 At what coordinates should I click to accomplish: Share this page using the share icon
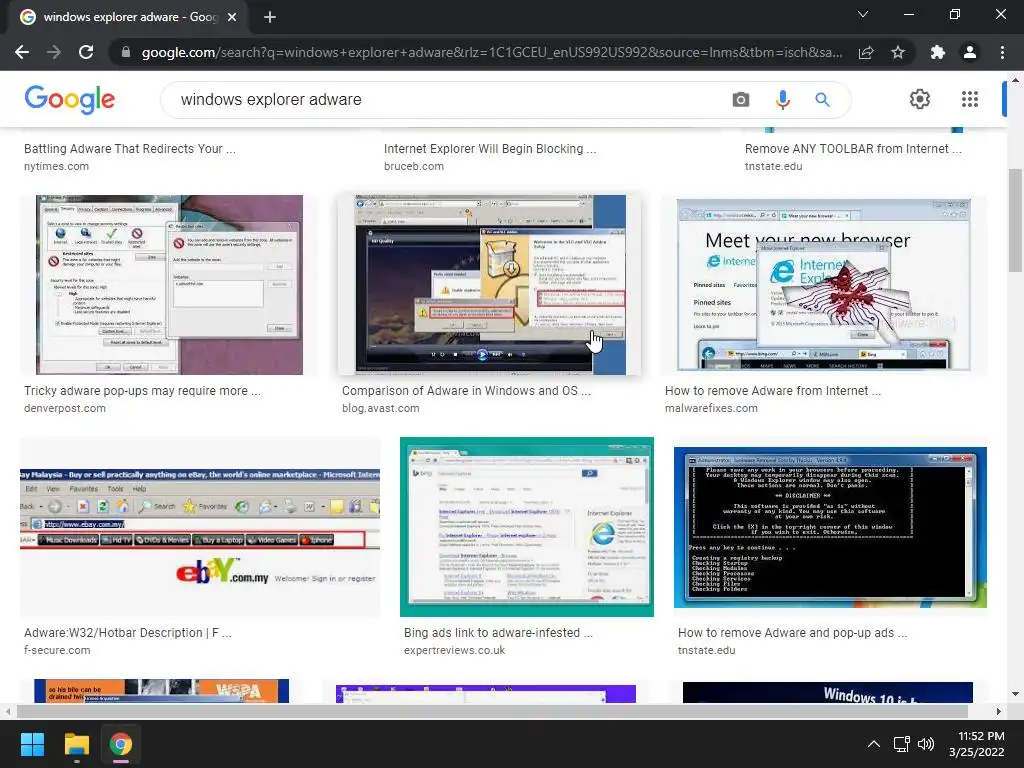(866, 52)
